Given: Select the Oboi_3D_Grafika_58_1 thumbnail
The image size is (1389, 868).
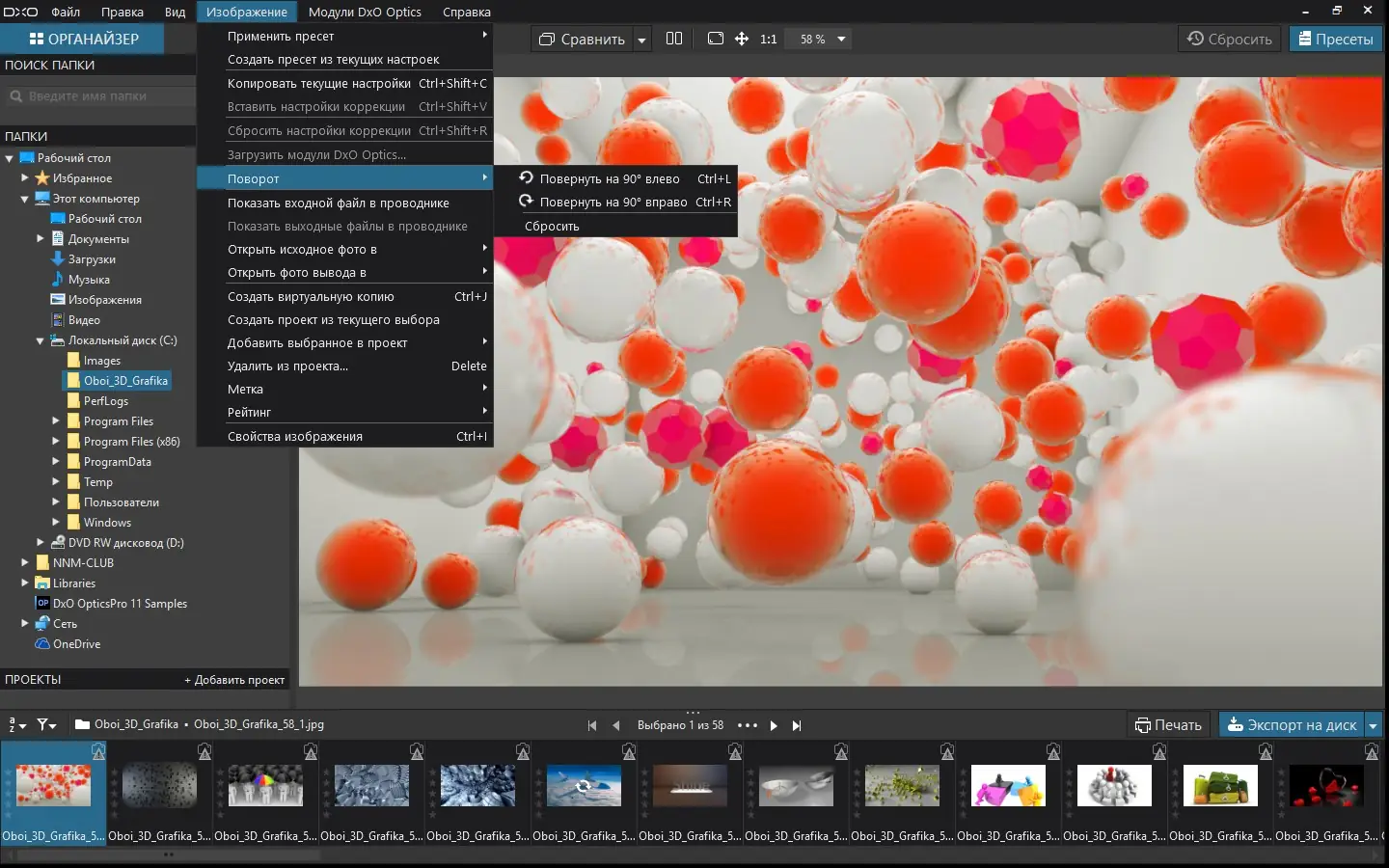Looking at the screenshot, I should click(x=53, y=786).
